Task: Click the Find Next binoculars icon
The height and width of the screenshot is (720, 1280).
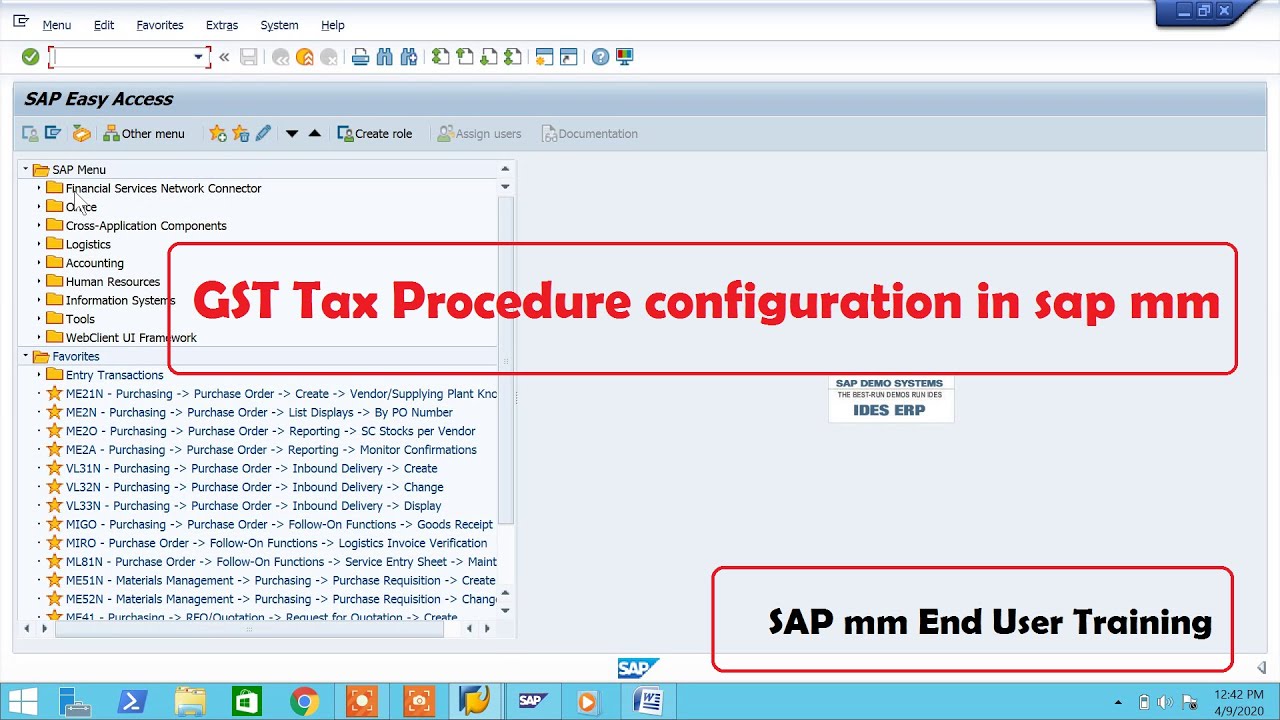Action: tap(408, 57)
